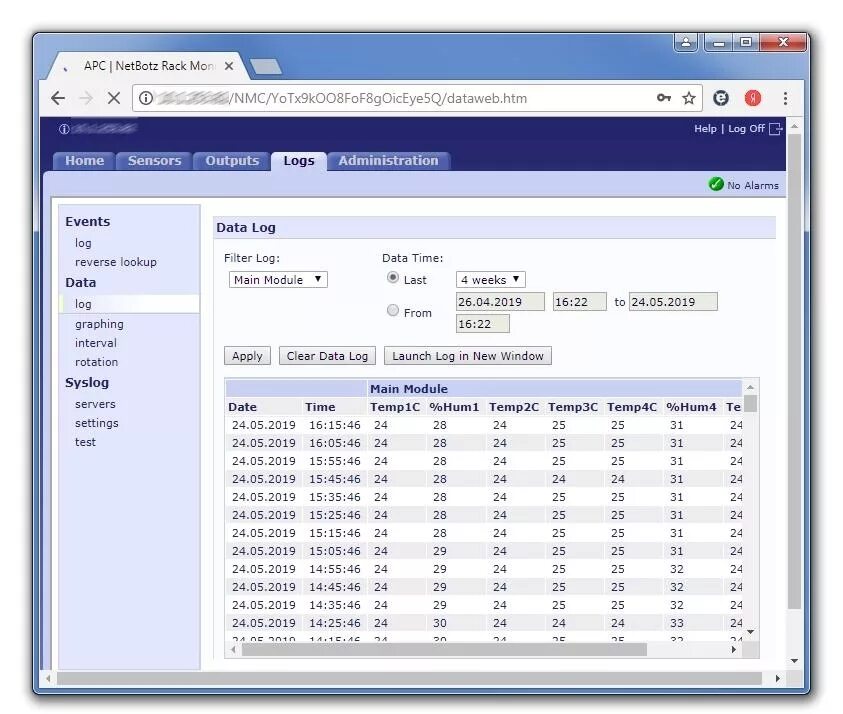Click the data table scroll down arrow
The image size is (843, 714).
click(x=751, y=632)
